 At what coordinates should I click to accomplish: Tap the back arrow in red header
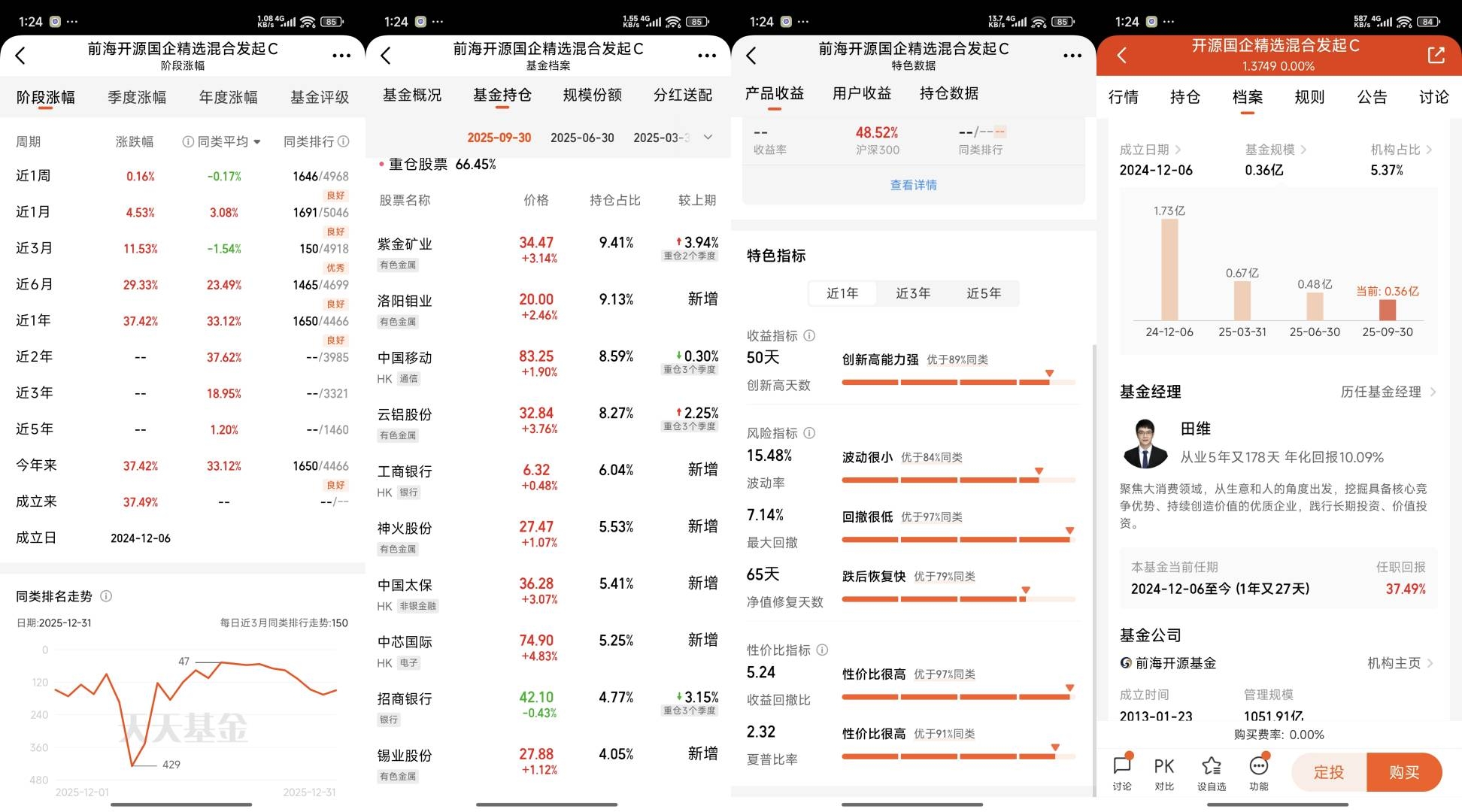point(1122,55)
